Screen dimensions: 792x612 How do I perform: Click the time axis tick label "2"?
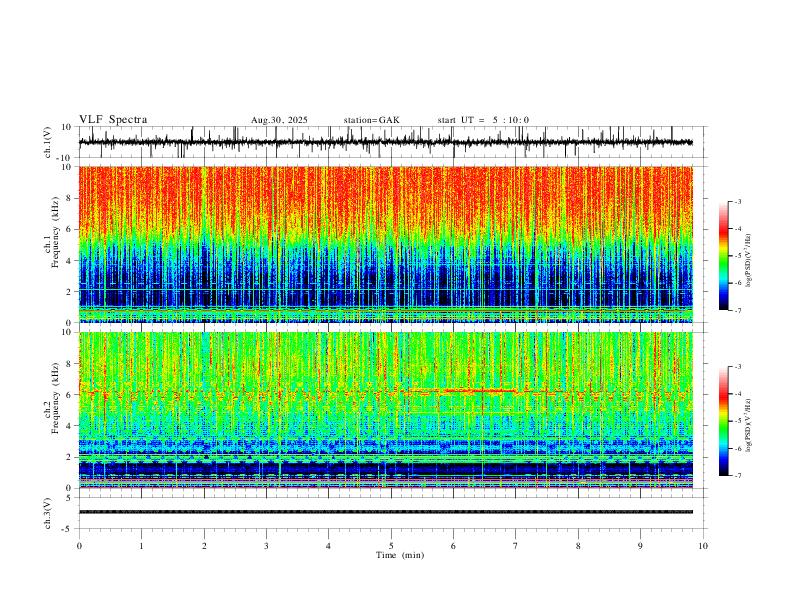click(204, 546)
